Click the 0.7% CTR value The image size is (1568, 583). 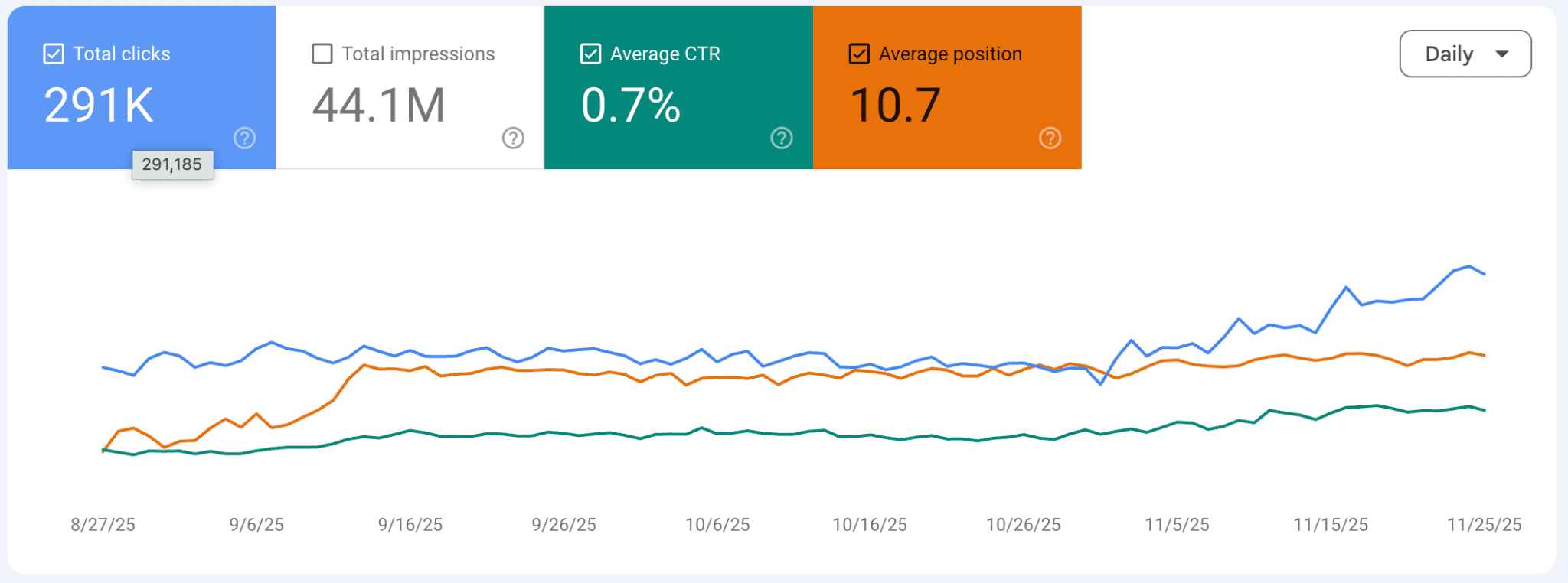point(630,105)
